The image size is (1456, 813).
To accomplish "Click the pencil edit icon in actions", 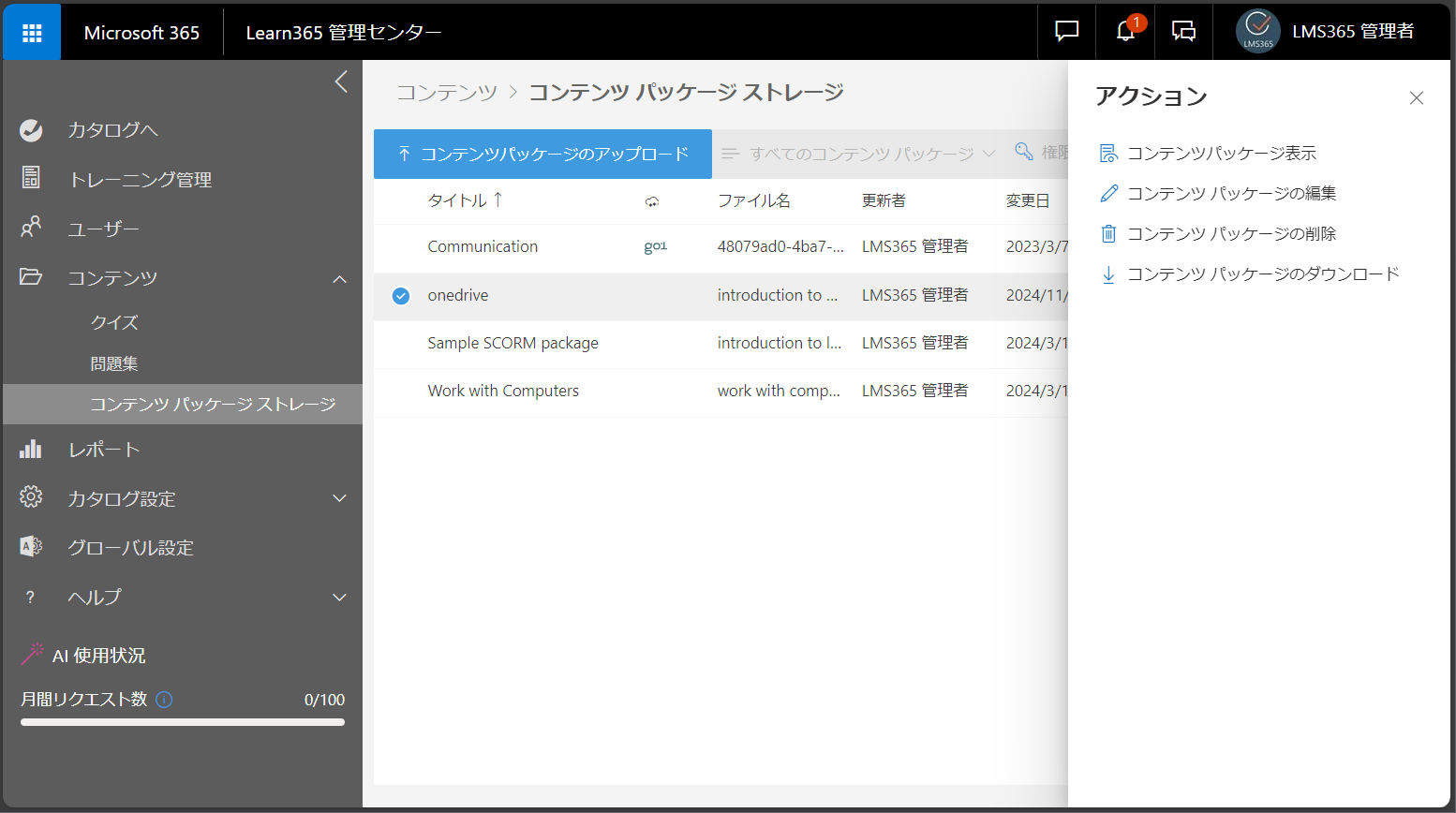I will pos(1109,194).
